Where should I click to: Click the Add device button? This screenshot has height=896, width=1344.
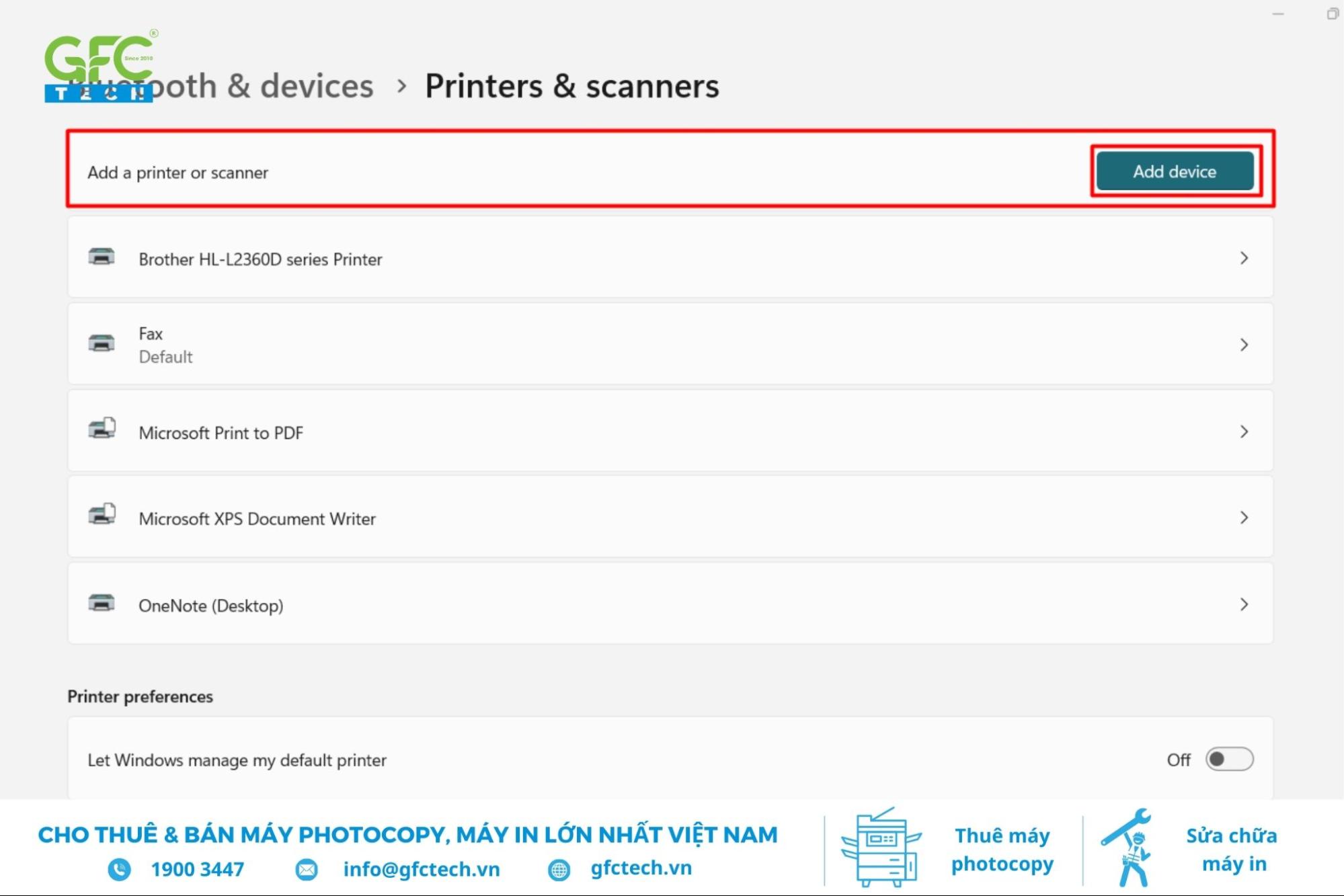click(1175, 171)
